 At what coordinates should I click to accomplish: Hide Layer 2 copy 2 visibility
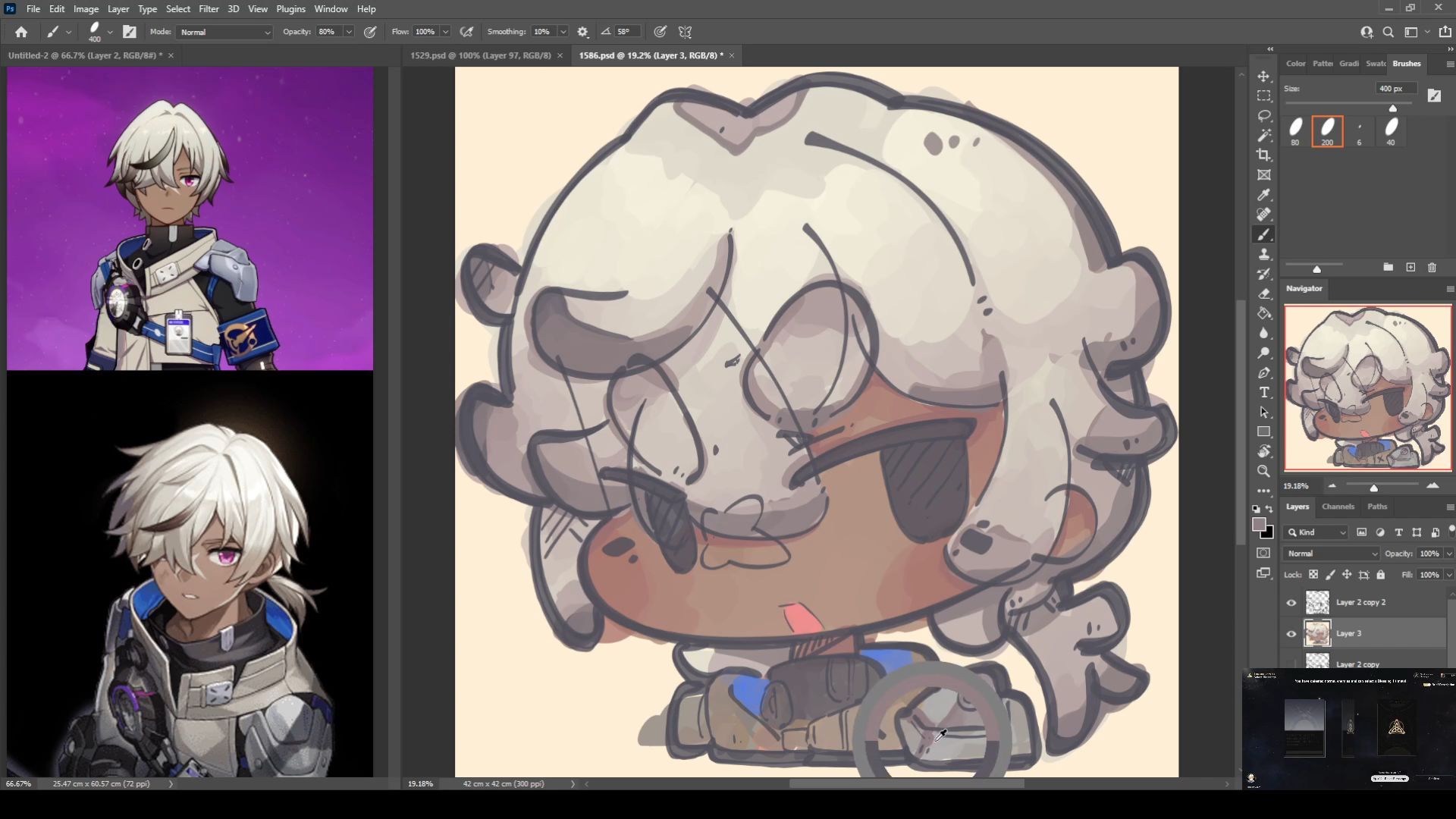pos(1291,603)
